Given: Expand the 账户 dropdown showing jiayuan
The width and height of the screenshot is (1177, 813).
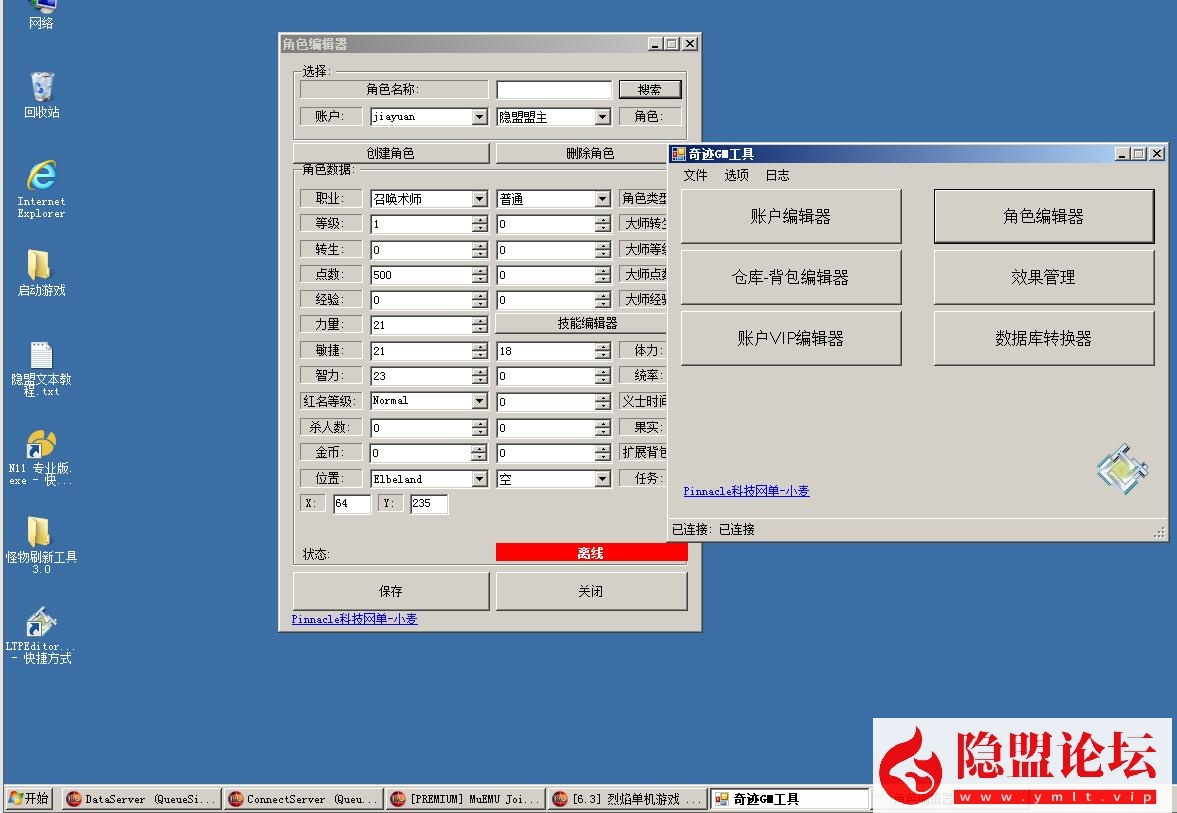Looking at the screenshot, I should [x=479, y=117].
